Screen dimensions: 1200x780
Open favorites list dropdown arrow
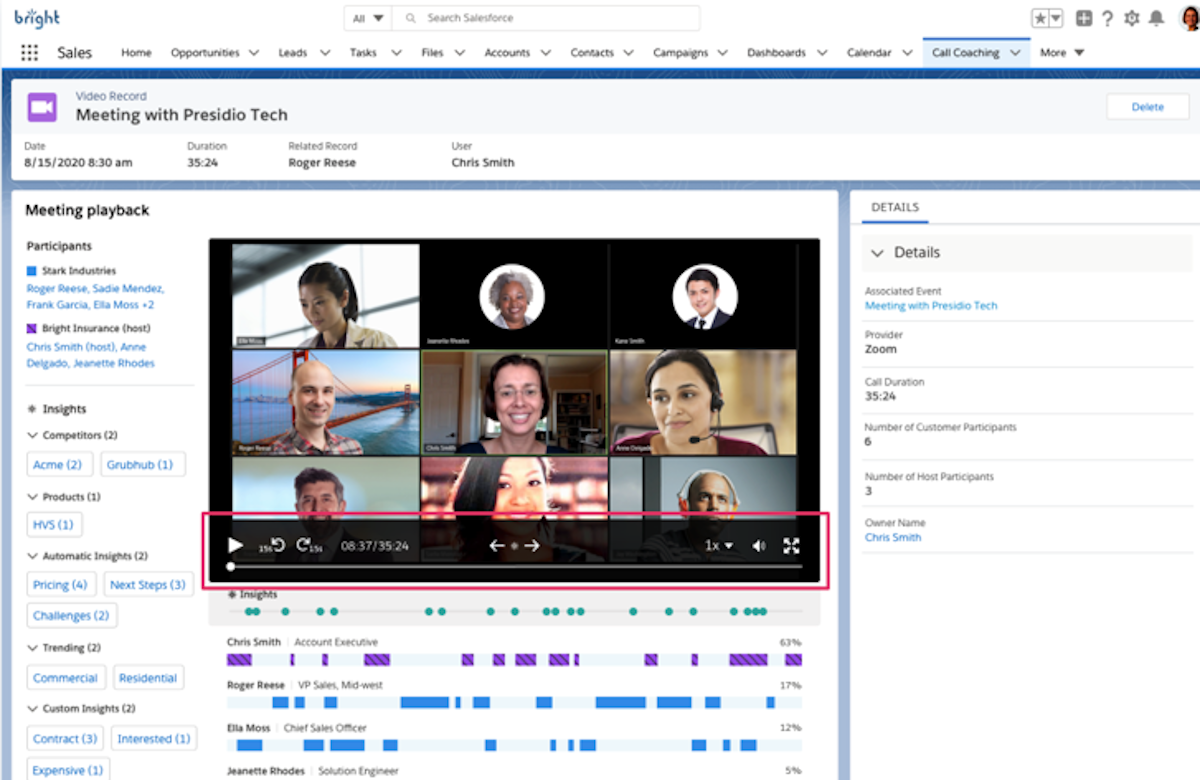tap(1055, 18)
